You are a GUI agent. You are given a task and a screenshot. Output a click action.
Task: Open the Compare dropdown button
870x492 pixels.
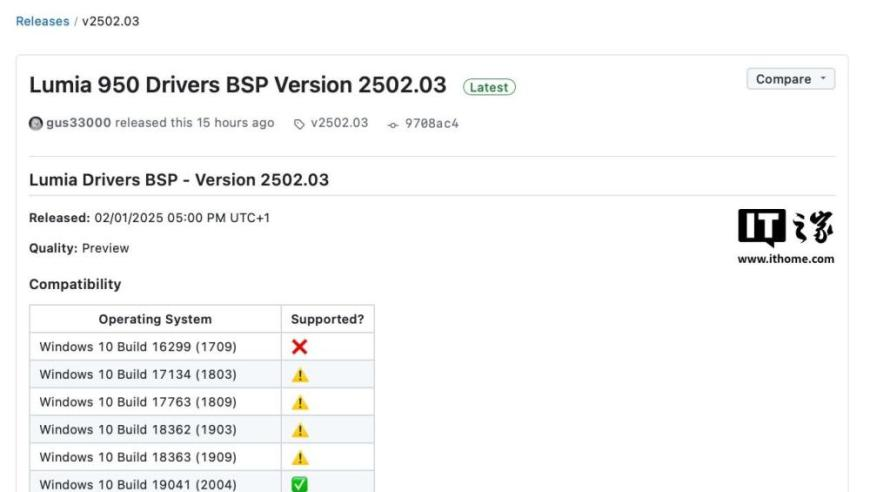click(x=791, y=79)
